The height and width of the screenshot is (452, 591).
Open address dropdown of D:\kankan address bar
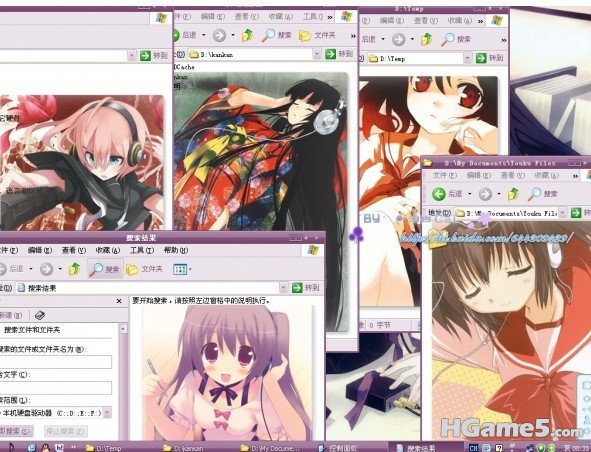pos(317,54)
